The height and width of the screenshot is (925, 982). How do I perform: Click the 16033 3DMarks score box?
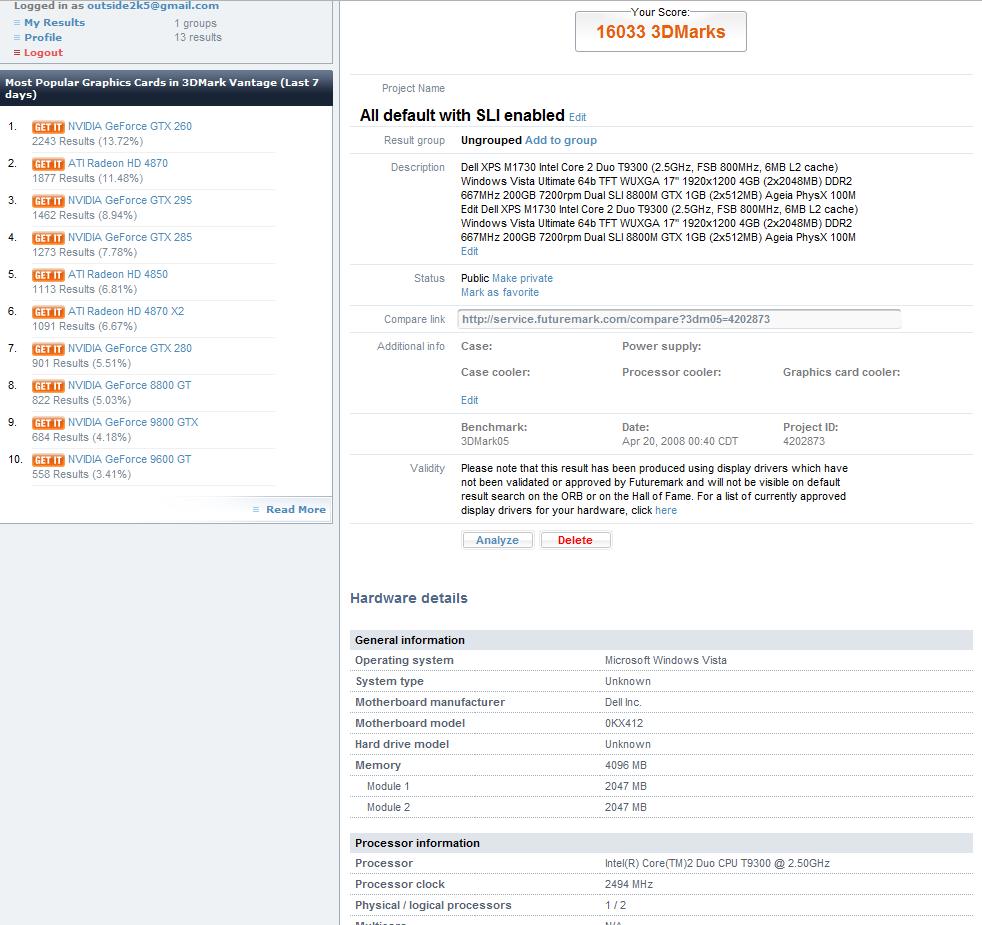tap(661, 31)
